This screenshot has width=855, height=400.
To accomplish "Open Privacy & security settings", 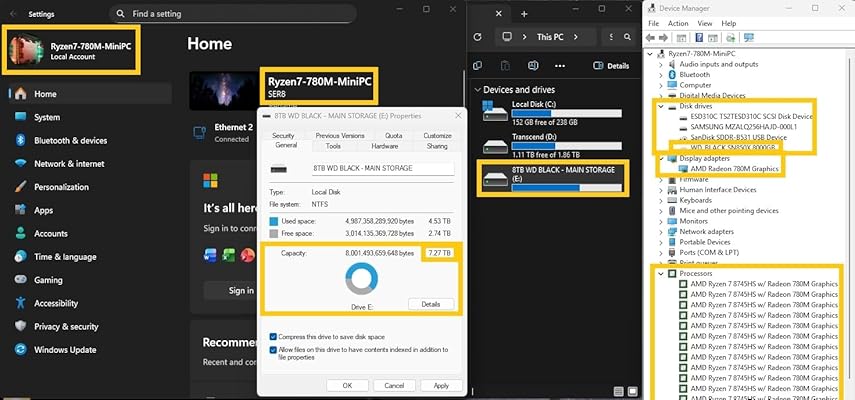I will (65, 326).
